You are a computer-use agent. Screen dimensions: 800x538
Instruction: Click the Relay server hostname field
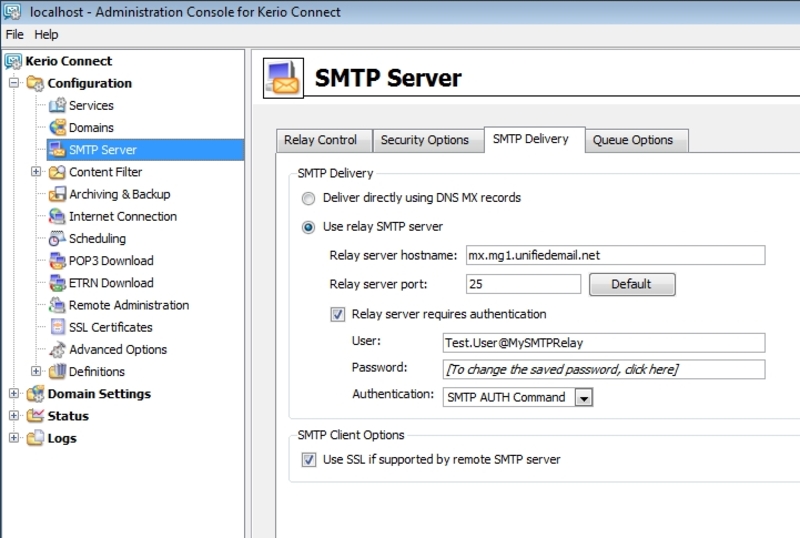(x=615, y=256)
